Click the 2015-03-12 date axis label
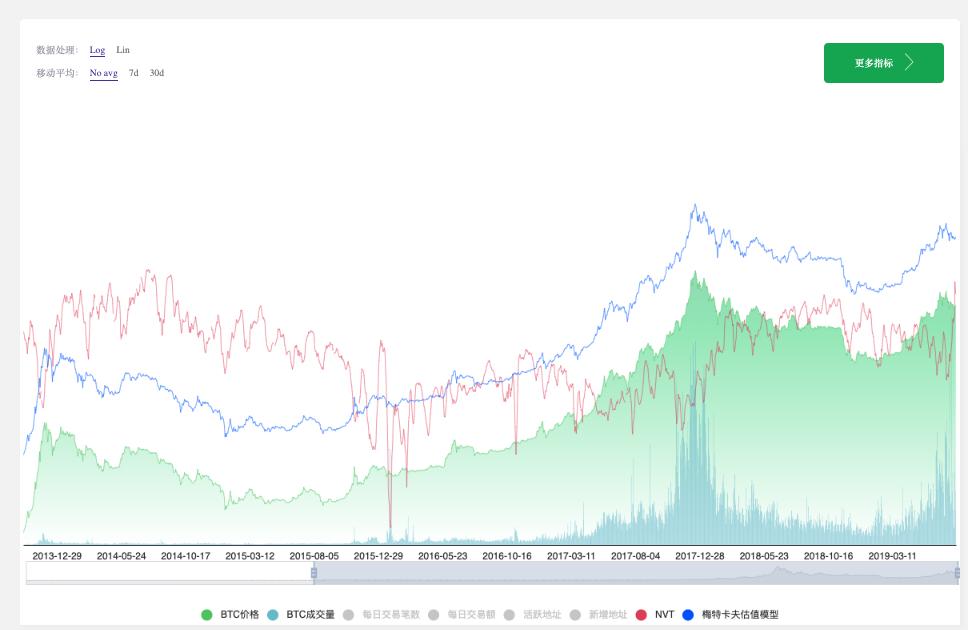This screenshot has height=630, width=968. (250, 556)
